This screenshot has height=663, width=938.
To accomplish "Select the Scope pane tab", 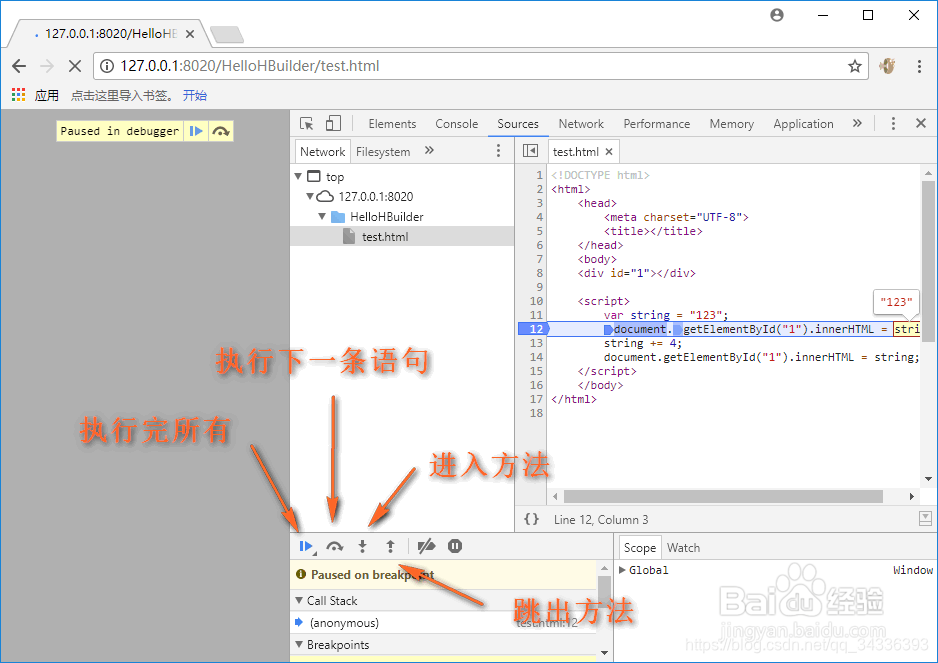I will pos(639,548).
